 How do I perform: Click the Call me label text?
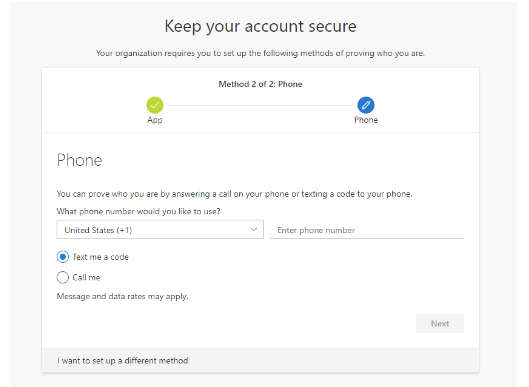coord(86,278)
